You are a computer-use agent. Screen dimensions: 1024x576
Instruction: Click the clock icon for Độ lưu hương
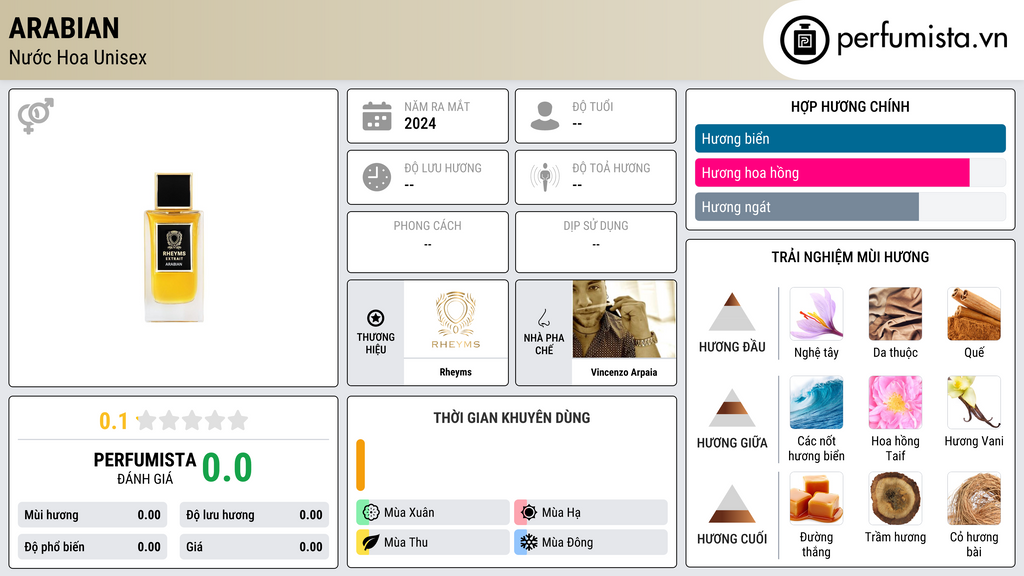(x=377, y=177)
